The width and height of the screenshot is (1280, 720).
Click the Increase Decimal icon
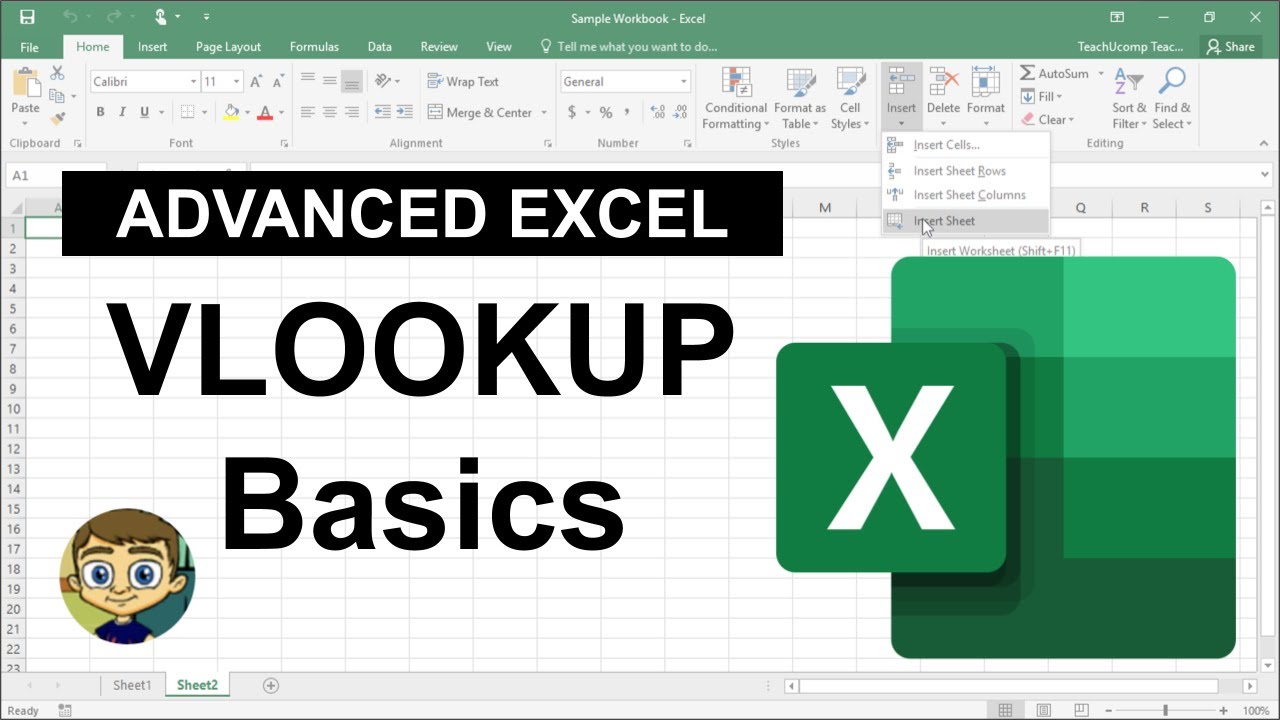[657, 112]
